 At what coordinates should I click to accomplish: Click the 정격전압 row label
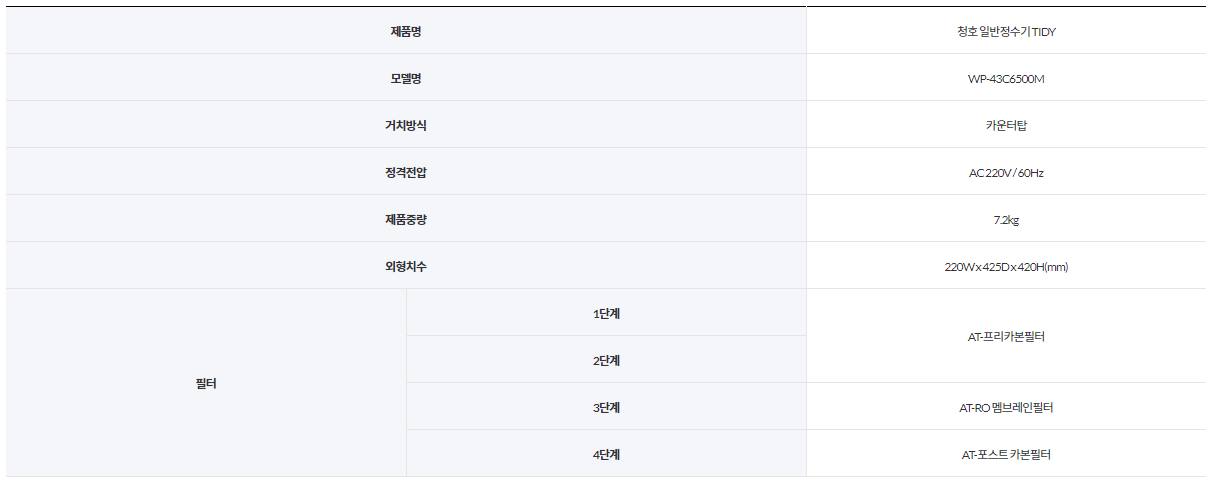tap(406, 173)
